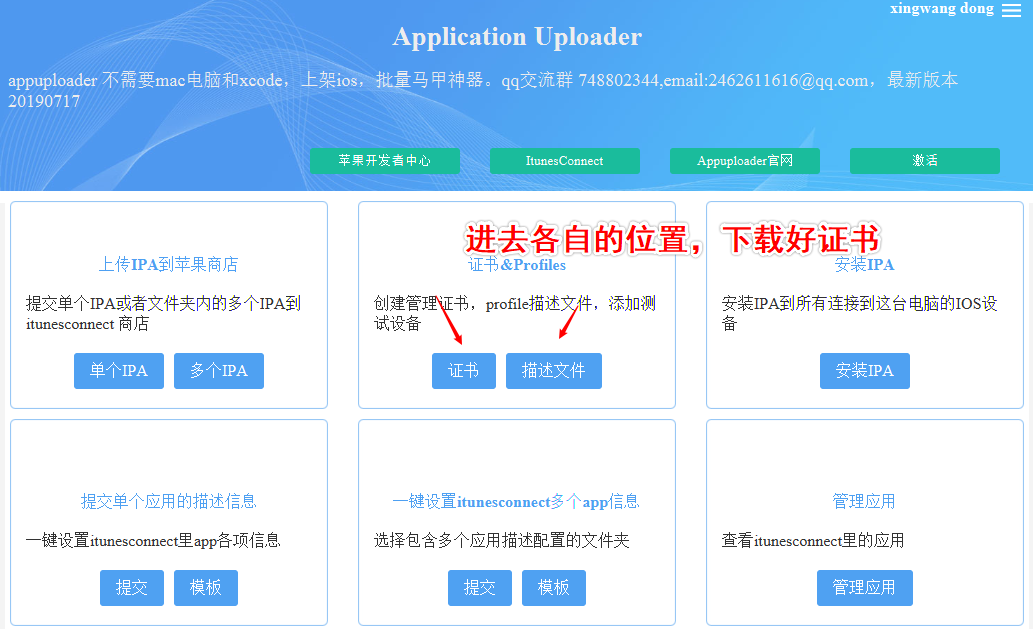Click the 管理应用 button
This screenshot has width=1033, height=629.
coord(864,588)
